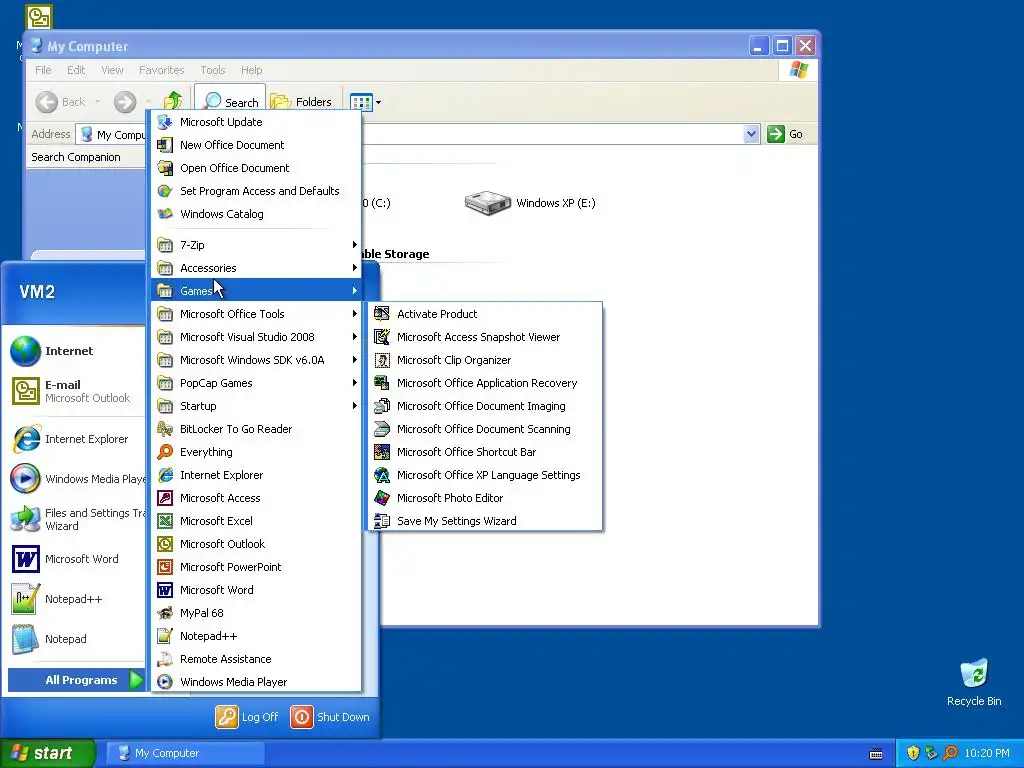Open the Edit menu in My Computer

[x=76, y=70]
